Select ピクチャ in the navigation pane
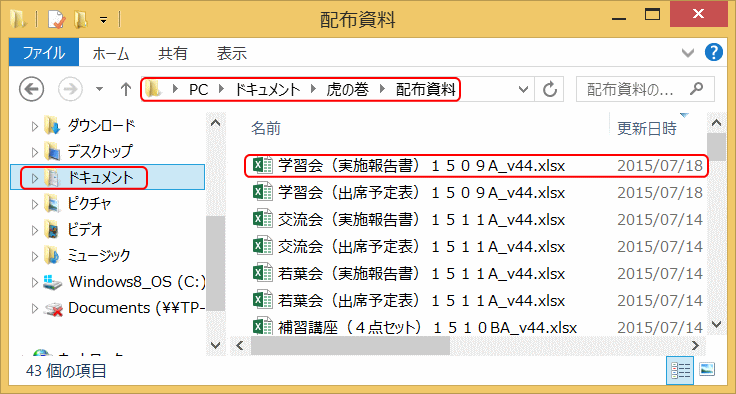The height and width of the screenshot is (394, 736). coord(89,204)
